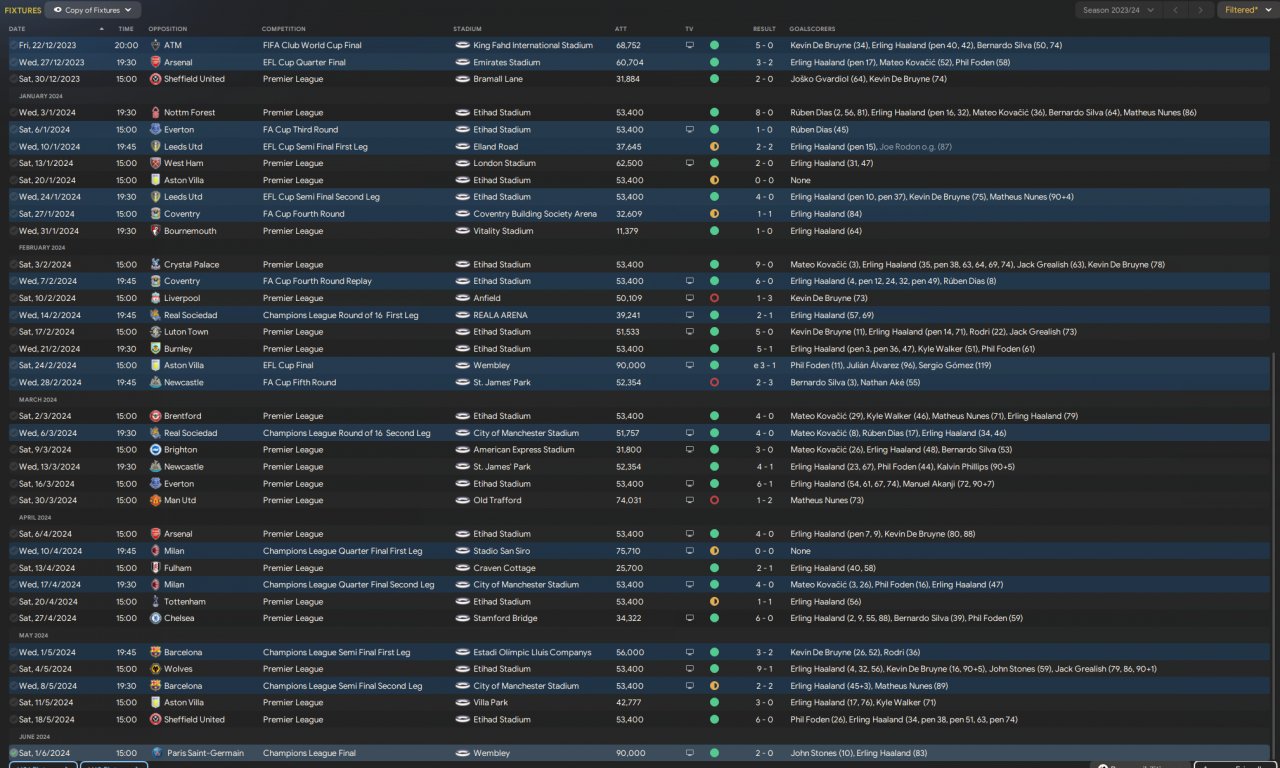Screen dimensions: 1280x768
Task: Open the Sheffield United fixture on 30/12/2023
Action: pos(640,79)
